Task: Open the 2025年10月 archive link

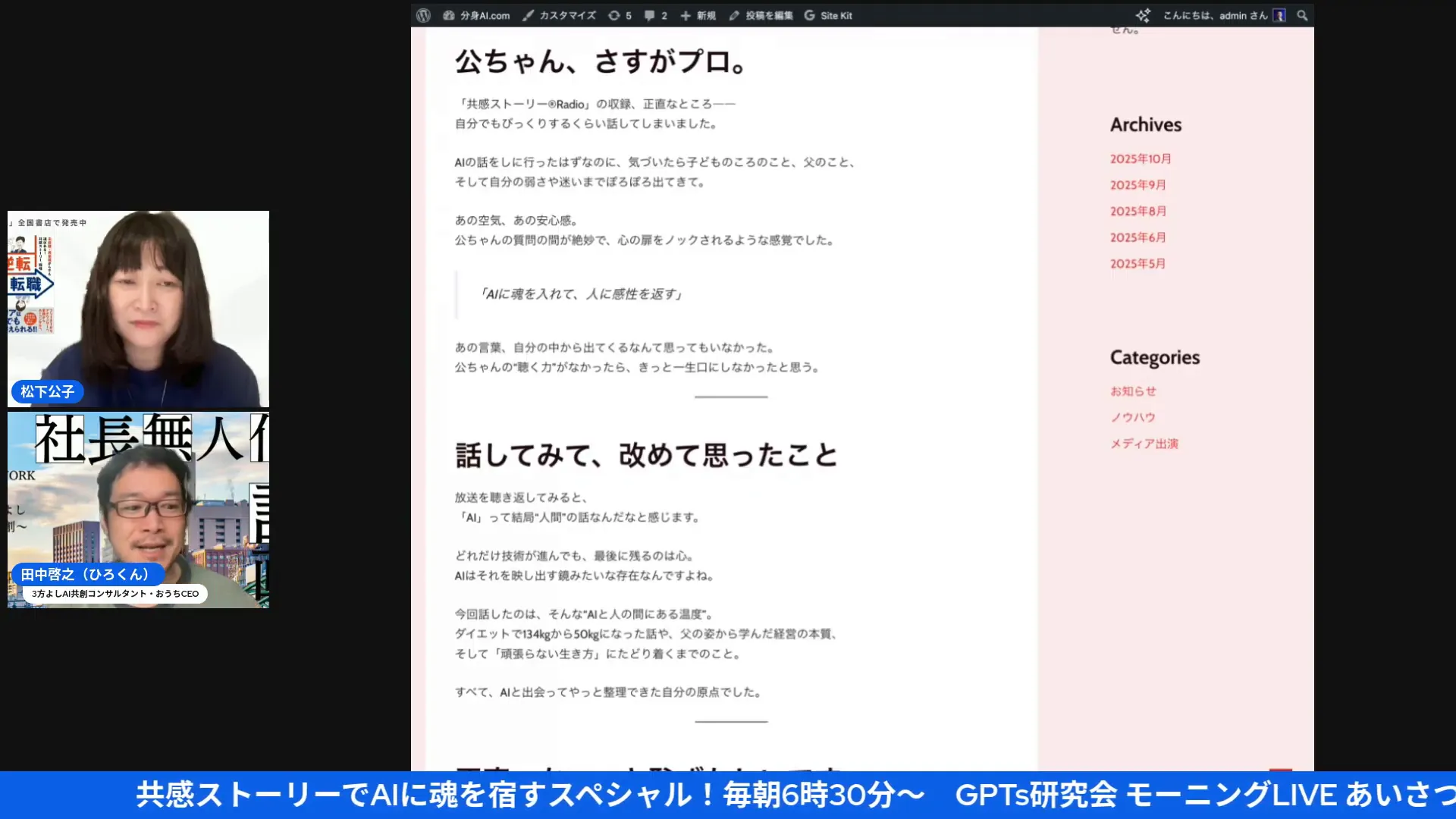Action: 1138,158
